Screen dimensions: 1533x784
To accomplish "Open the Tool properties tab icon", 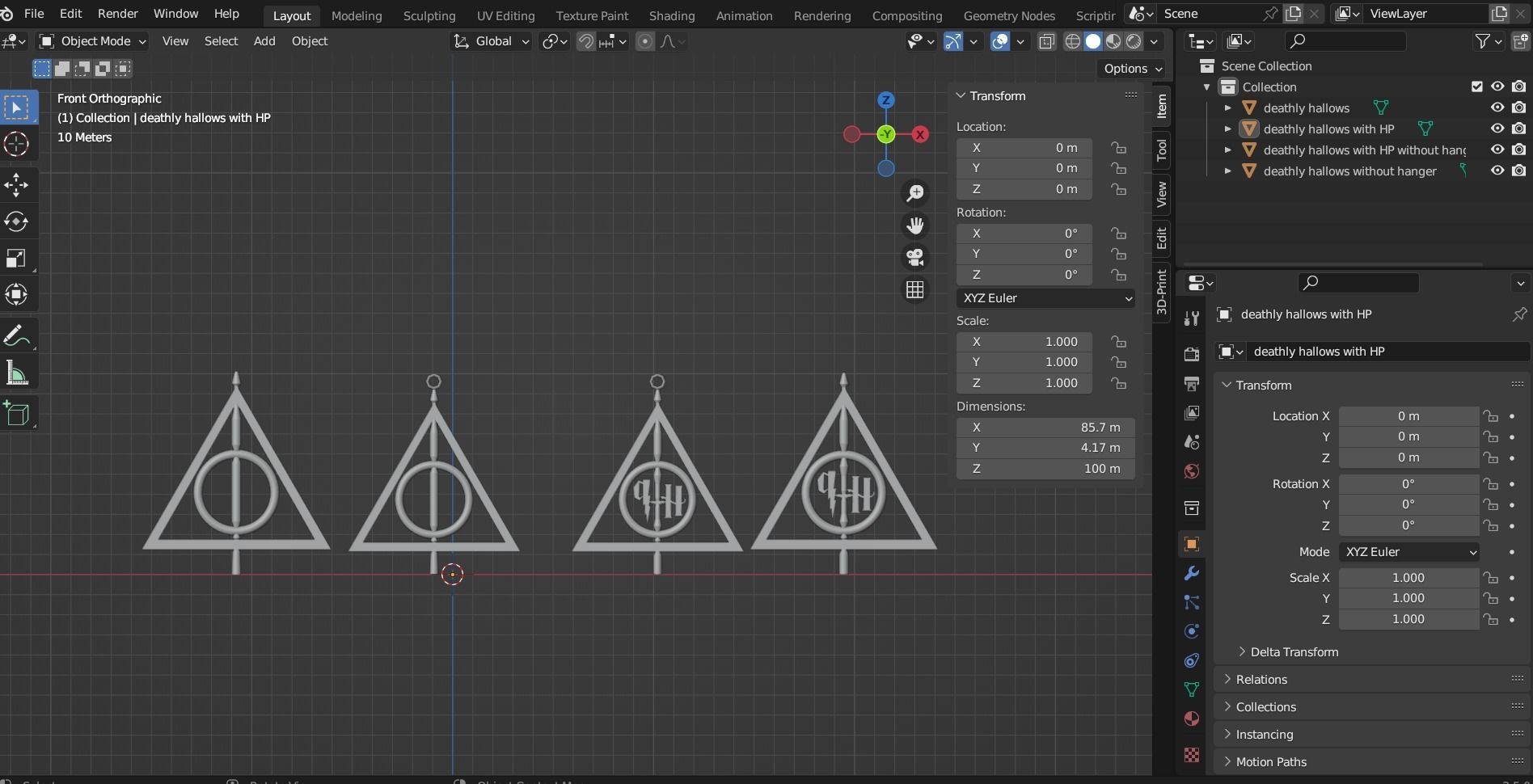I will click(x=1191, y=318).
